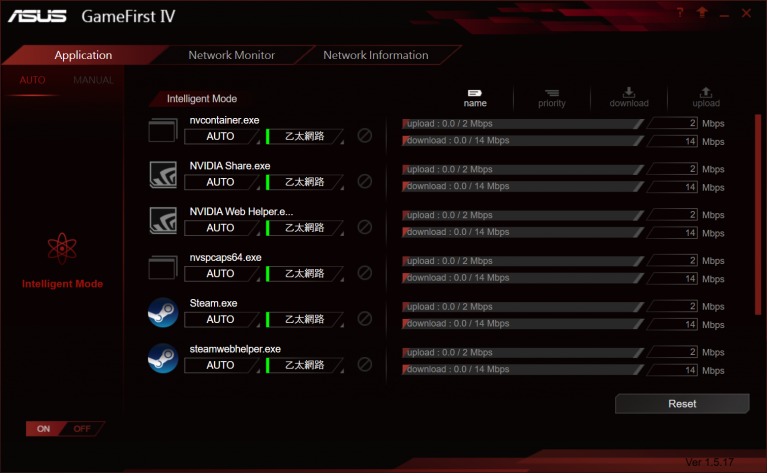Viewport: 767px width, 473px height.
Task: Block Steam.exe network access
Action: [x=364, y=319]
